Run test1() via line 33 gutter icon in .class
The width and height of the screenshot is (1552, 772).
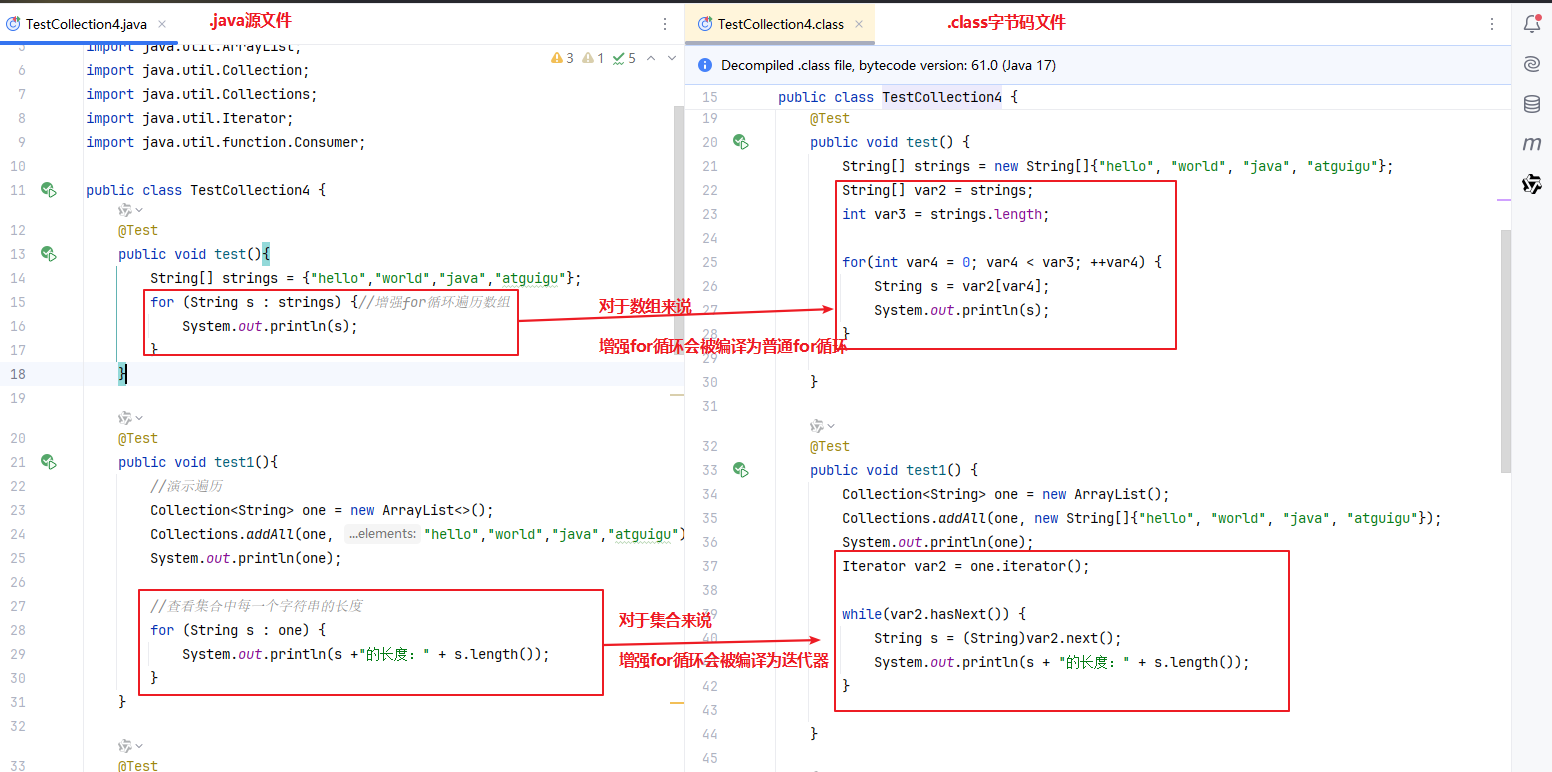click(x=741, y=470)
